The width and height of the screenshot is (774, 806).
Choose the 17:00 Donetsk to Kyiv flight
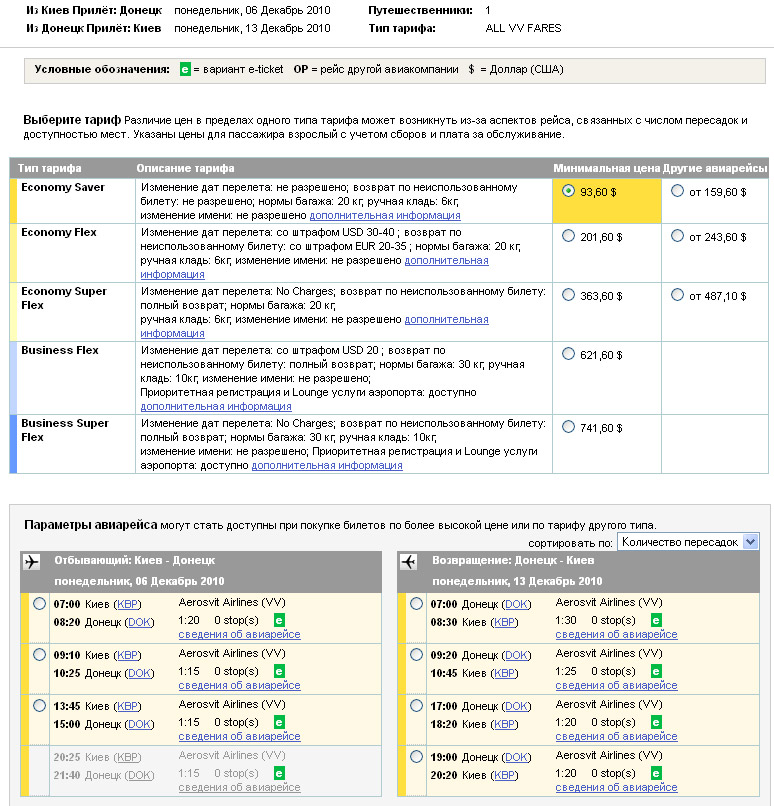(x=416, y=705)
